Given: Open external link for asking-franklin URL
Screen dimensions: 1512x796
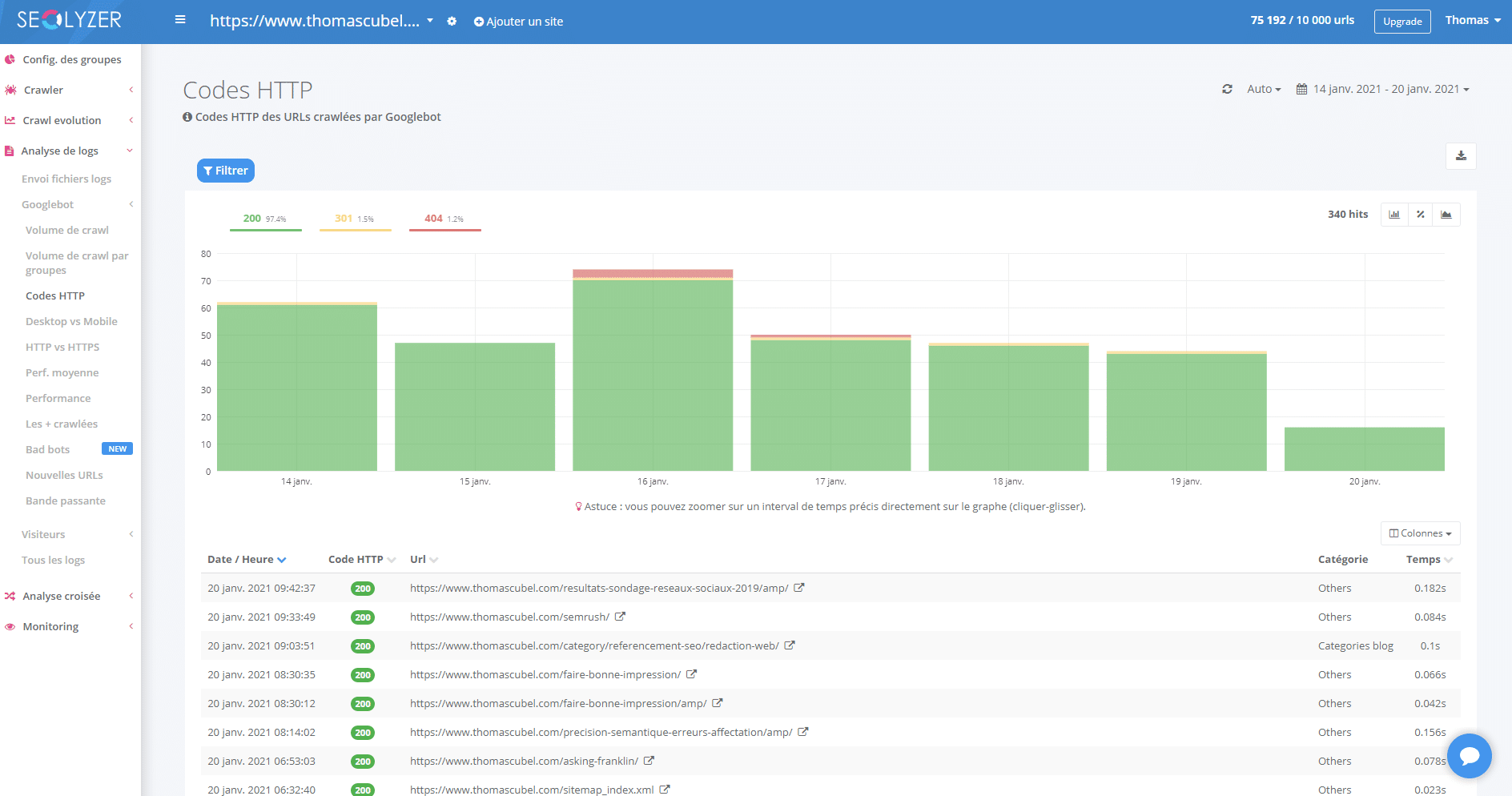Looking at the screenshot, I should point(649,761).
